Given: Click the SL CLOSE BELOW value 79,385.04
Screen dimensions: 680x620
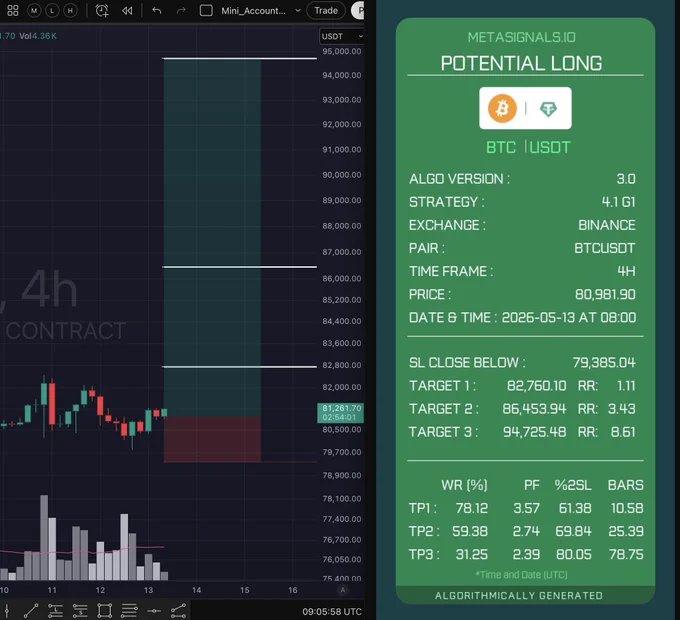Looking at the screenshot, I should [x=604, y=362].
